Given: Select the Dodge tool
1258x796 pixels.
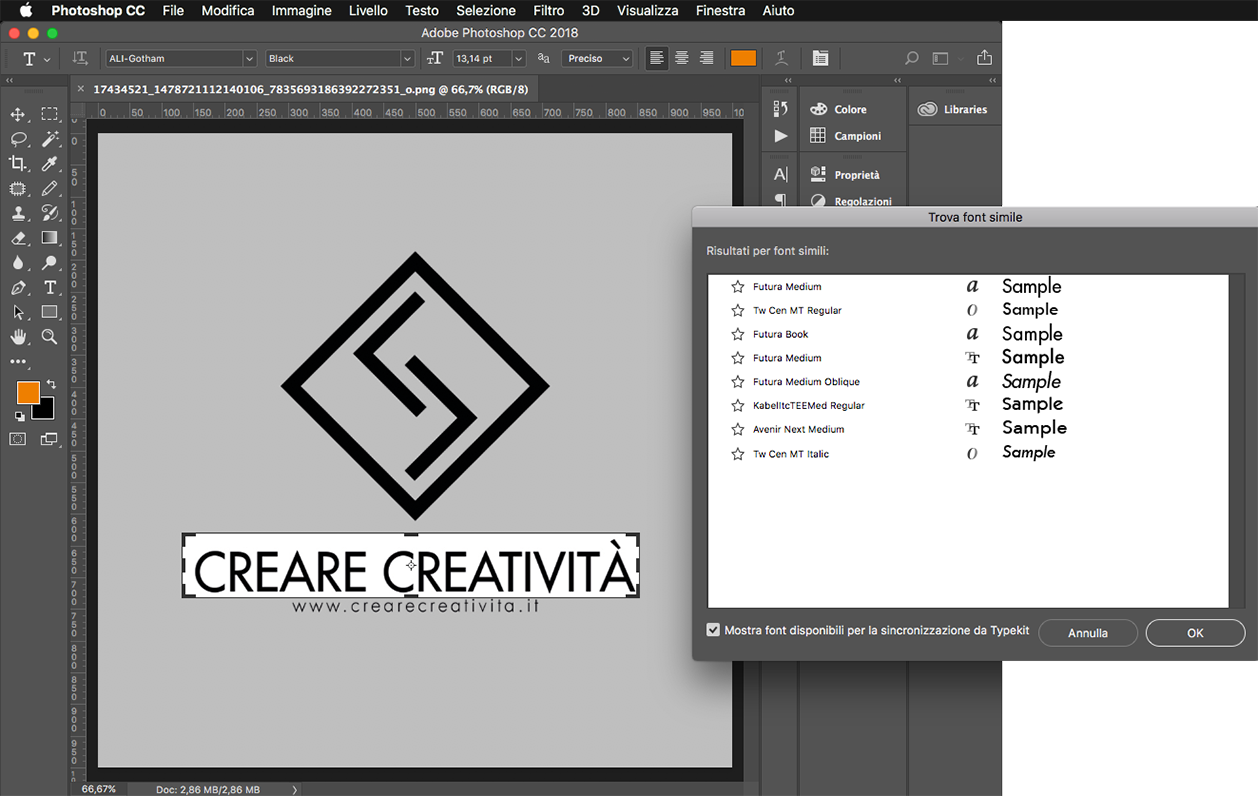Looking at the screenshot, I should 49,263.
